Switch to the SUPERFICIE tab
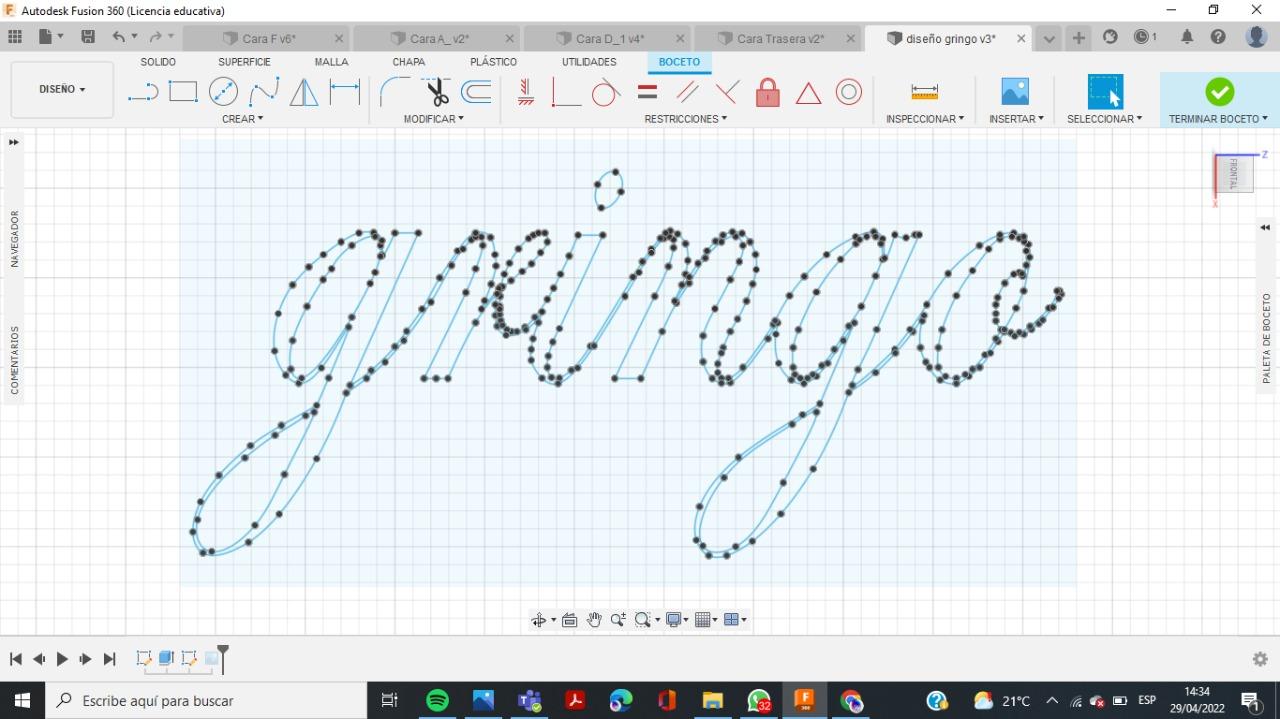Viewport: 1280px width, 719px height. pyautogui.click(x=245, y=62)
